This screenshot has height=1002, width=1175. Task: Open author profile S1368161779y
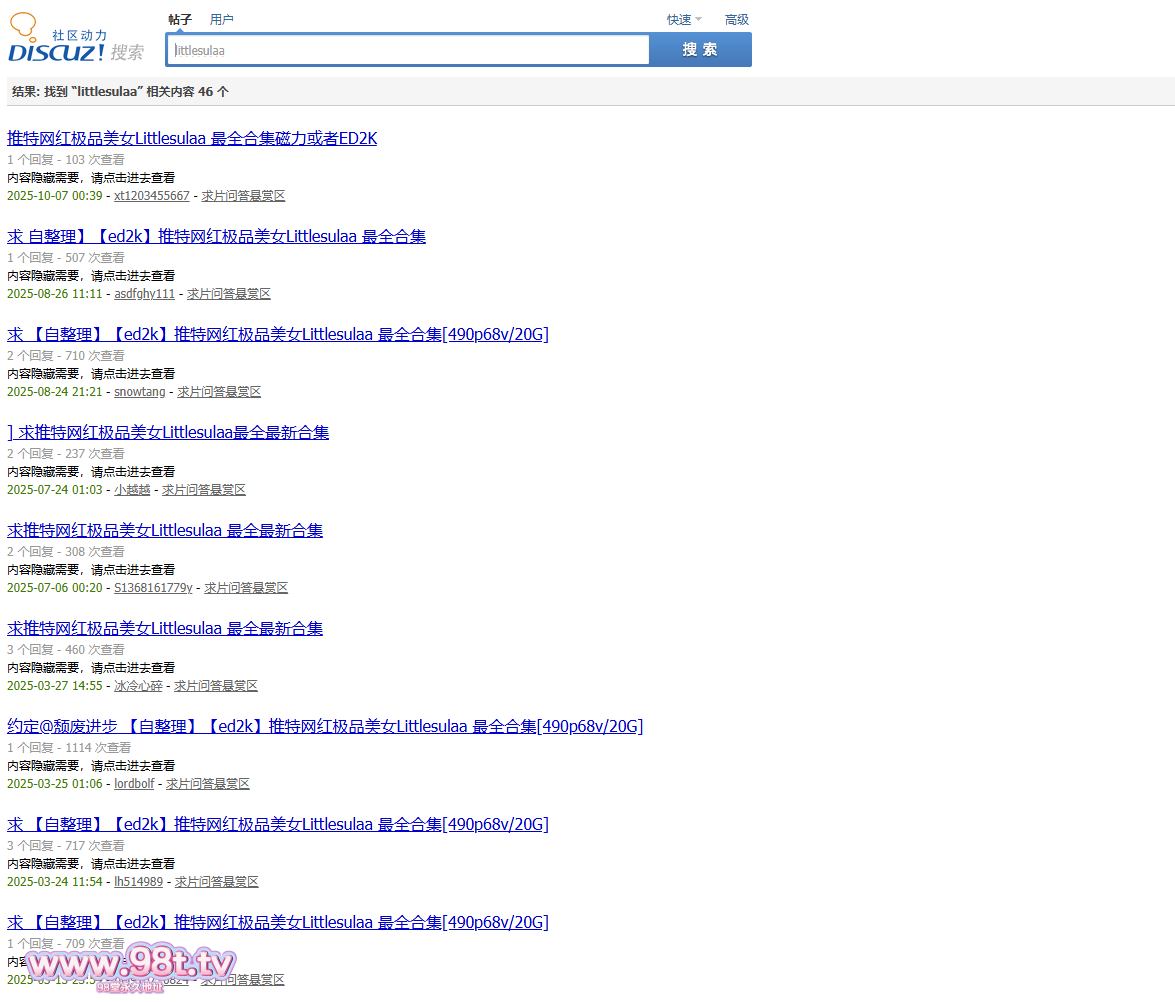click(153, 588)
